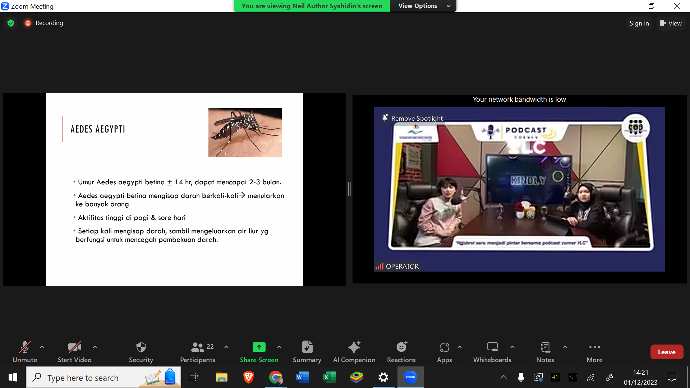Click the Windows search box
Screen dimensions: 690x388
coord(103,377)
